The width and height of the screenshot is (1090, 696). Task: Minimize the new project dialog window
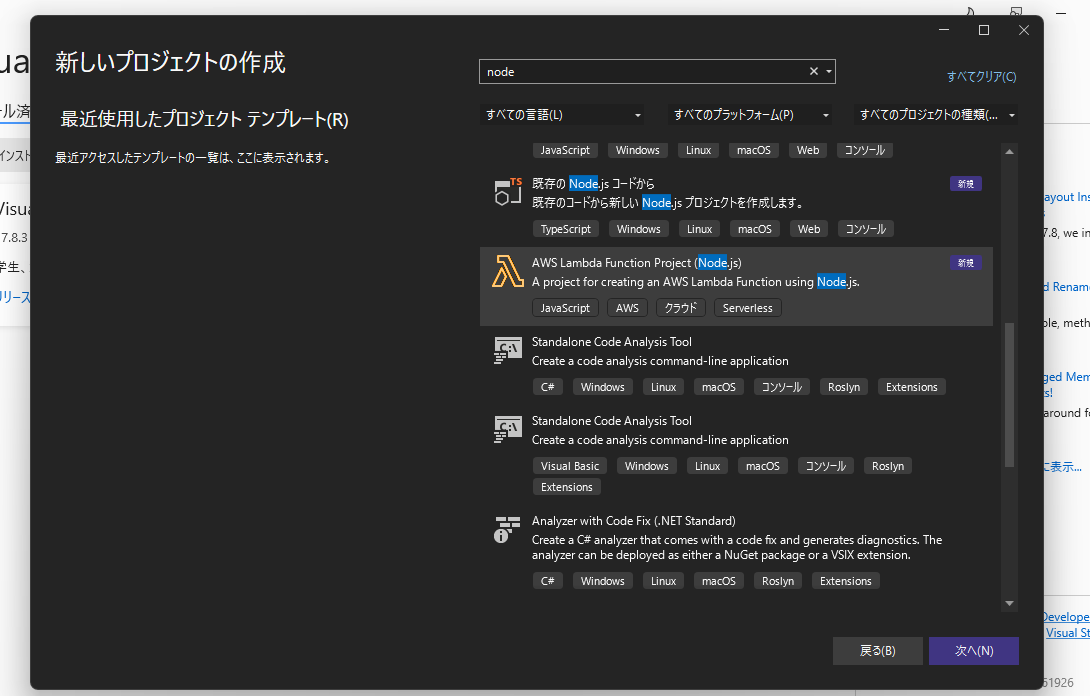(x=944, y=30)
